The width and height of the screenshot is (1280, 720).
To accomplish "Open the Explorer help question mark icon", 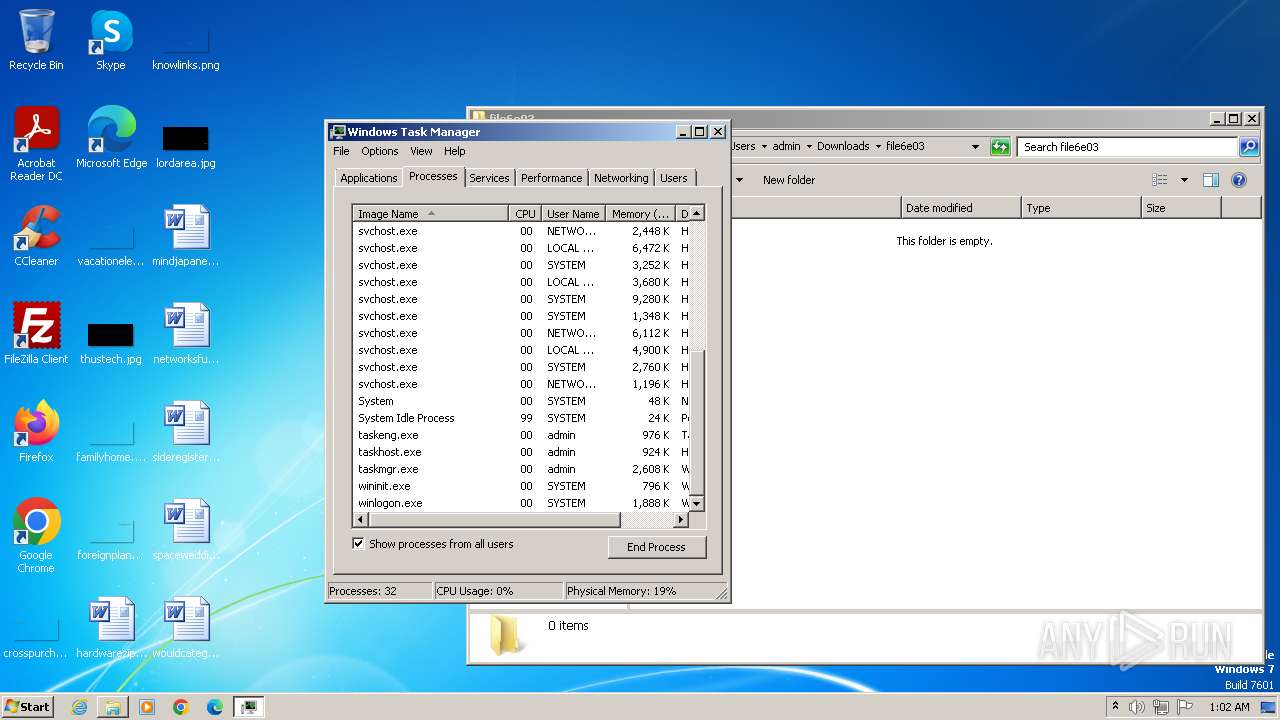I will [1239, 180].
